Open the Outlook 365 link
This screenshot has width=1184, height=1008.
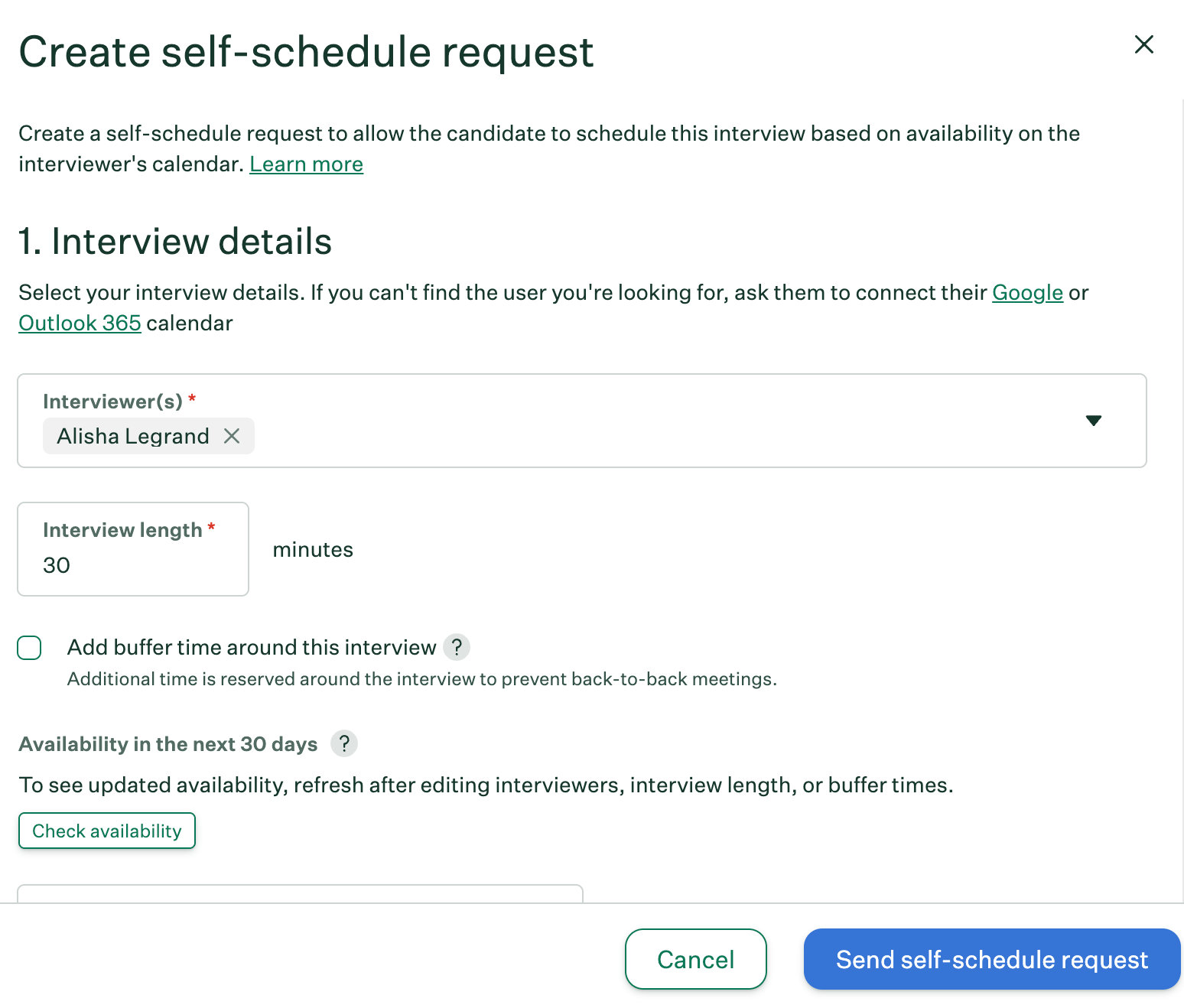[x=80, y=323]
